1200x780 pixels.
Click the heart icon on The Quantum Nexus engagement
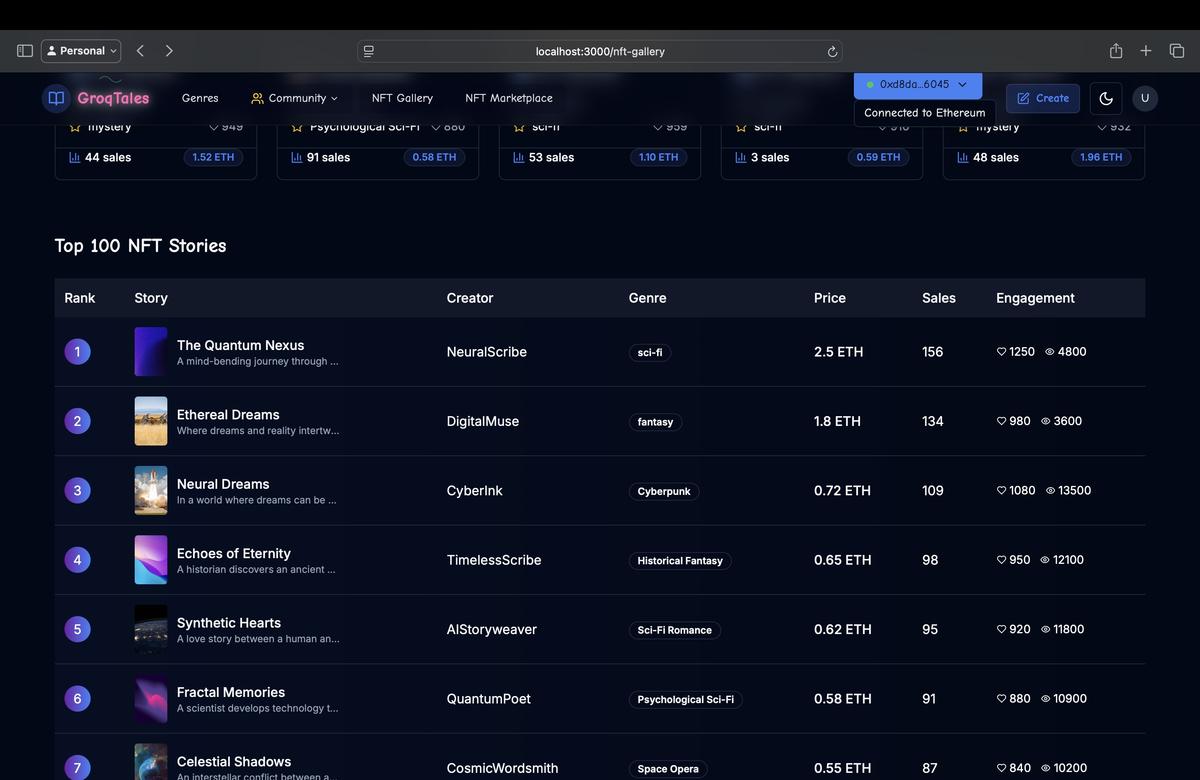pyautogui.click(x=1001, y=351)
